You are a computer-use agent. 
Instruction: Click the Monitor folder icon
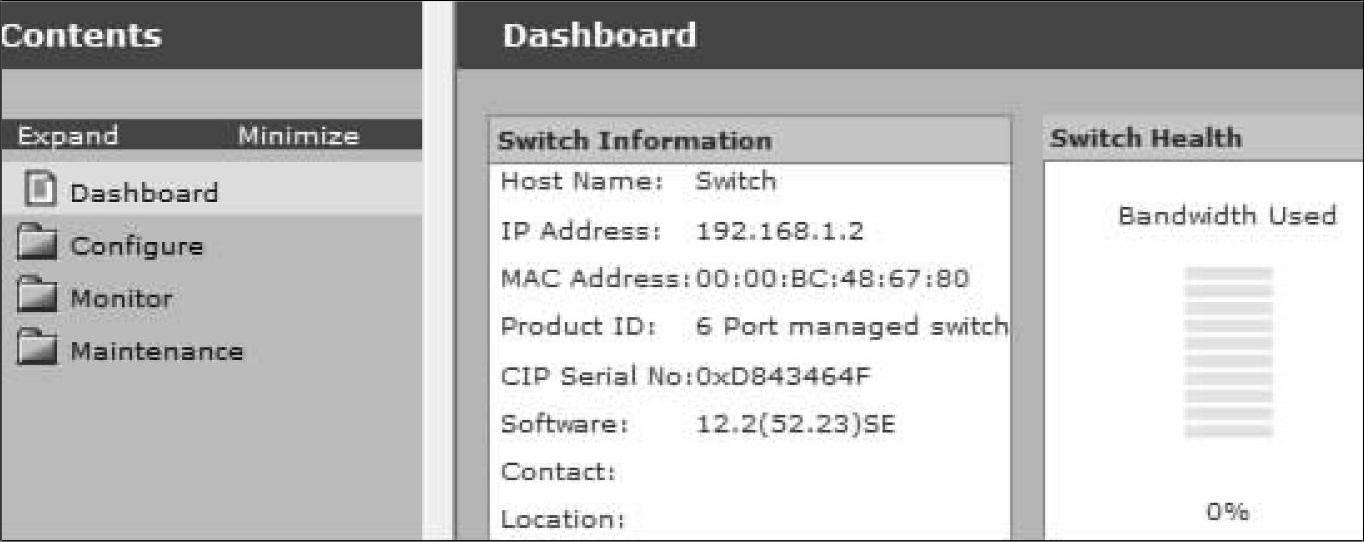pos(37,298)
